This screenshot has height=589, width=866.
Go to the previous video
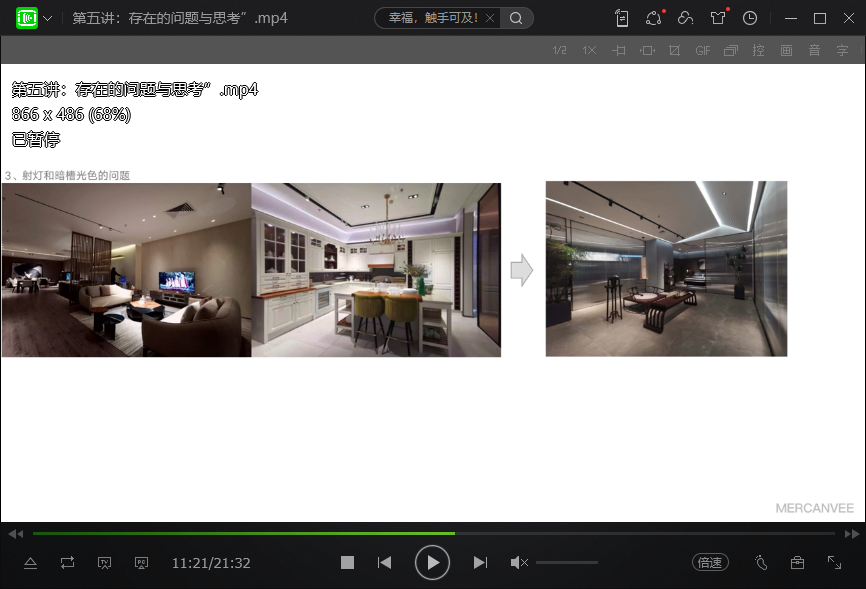384,562
